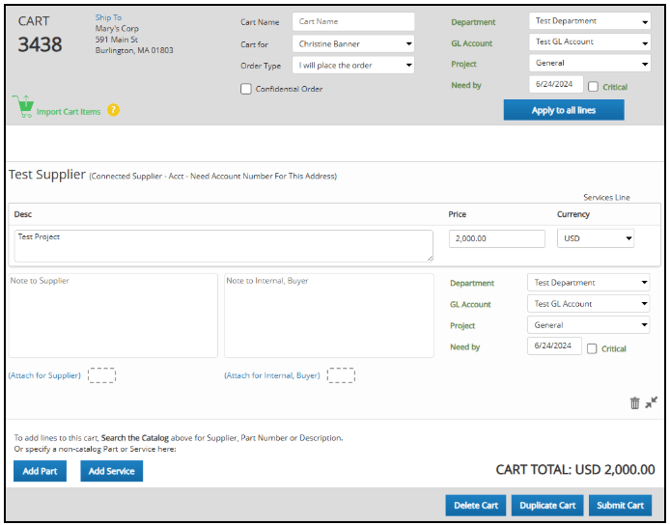Screen dimensions: 670x525
Task: Click the Attach for Internal, Buyer dashed box
Action: coord(341,376)
